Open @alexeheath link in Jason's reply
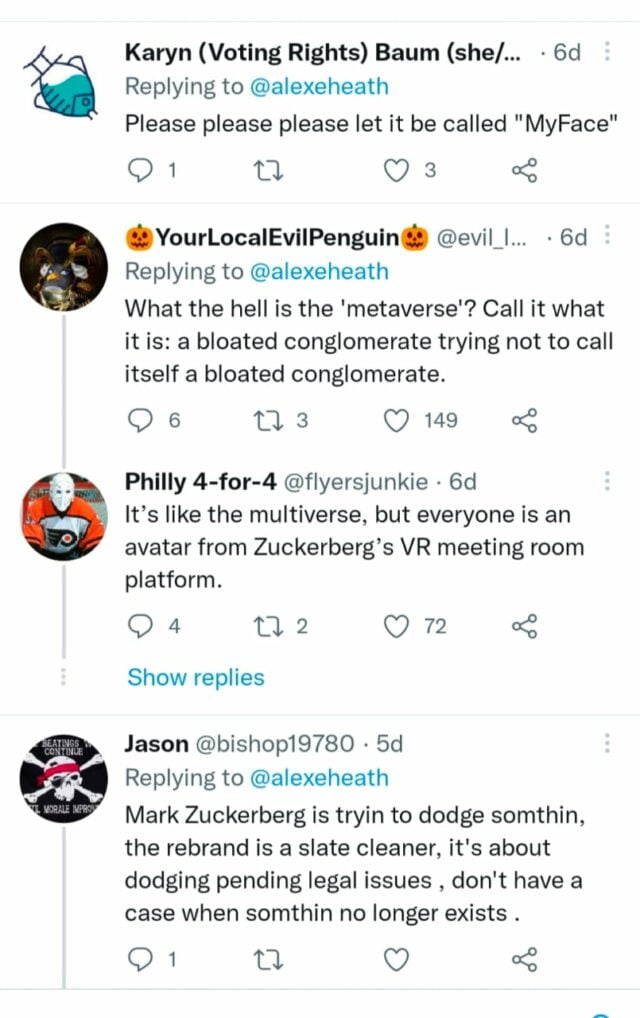640x1018 pixels. (x=318, y=778)
